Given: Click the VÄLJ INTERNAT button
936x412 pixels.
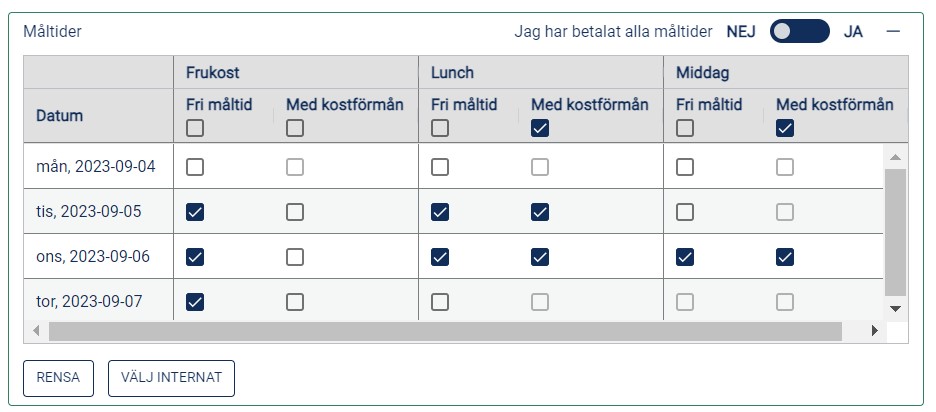Looking at the screenshot, I should tap(171, 378).
